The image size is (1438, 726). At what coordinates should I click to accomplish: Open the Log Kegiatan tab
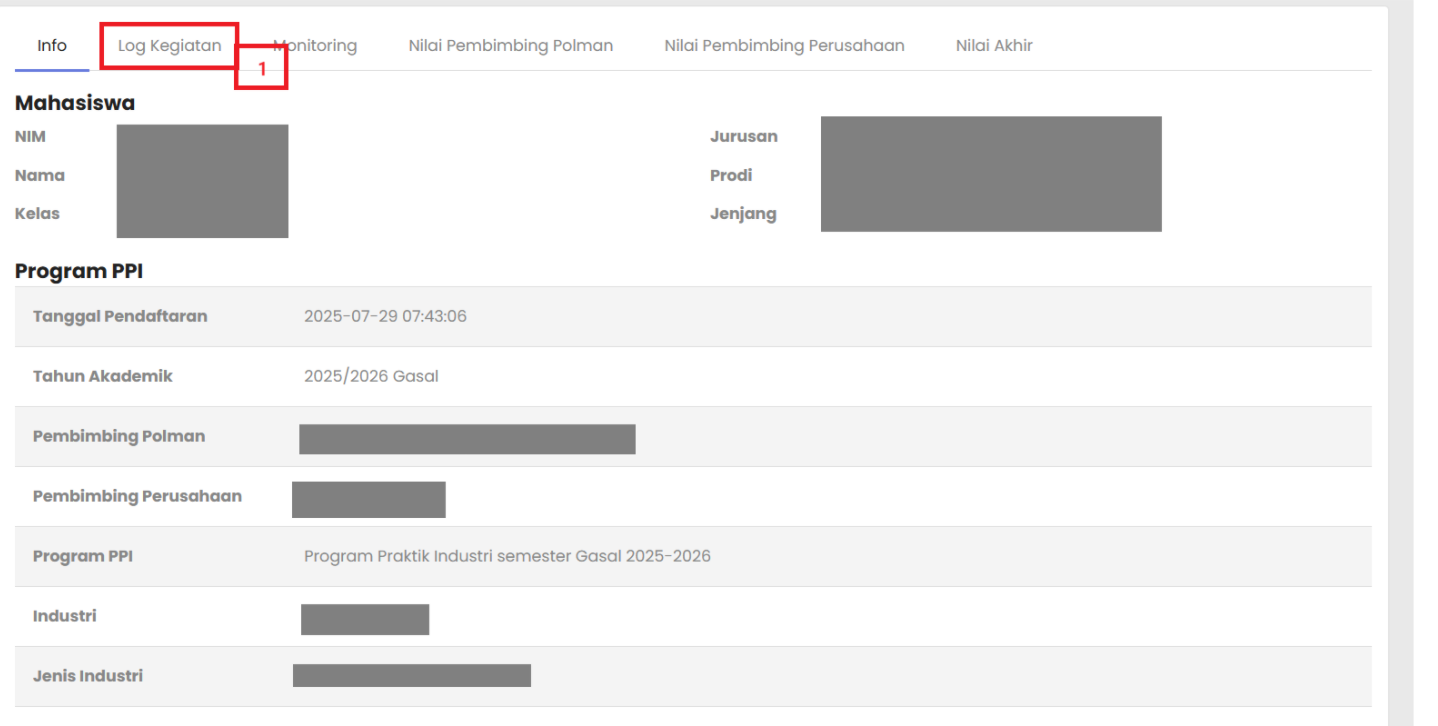pyautogui.click(x=169, y=46)
